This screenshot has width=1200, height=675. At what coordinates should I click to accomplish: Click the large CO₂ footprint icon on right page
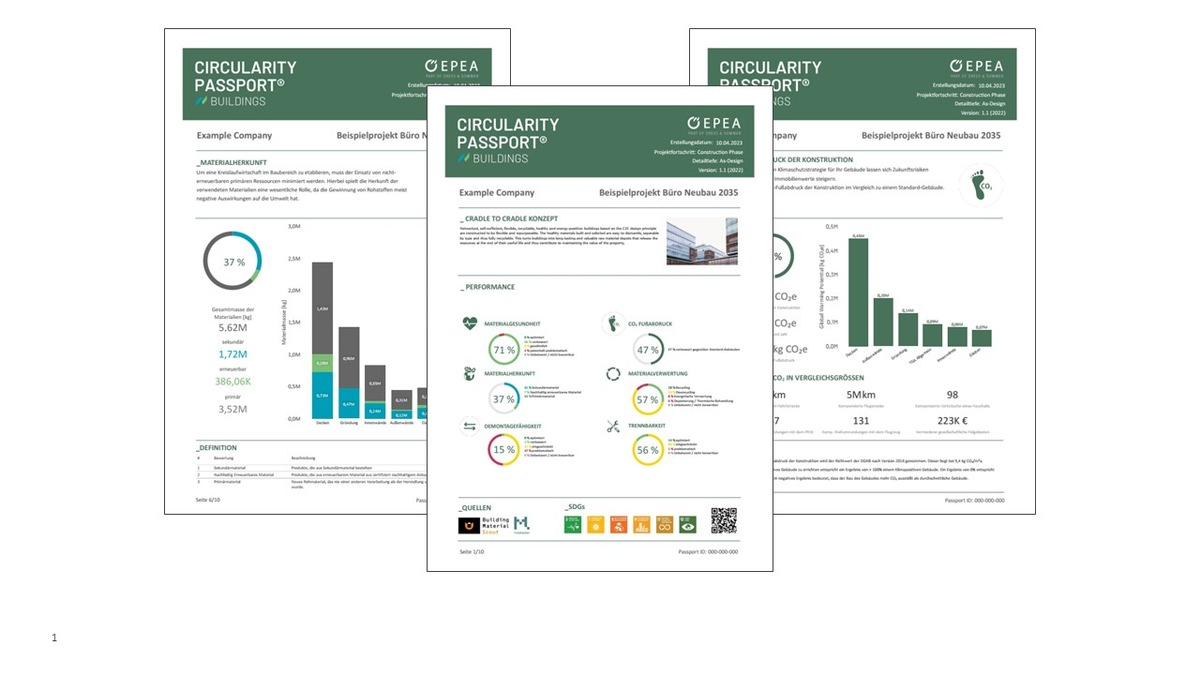point(980,185)
